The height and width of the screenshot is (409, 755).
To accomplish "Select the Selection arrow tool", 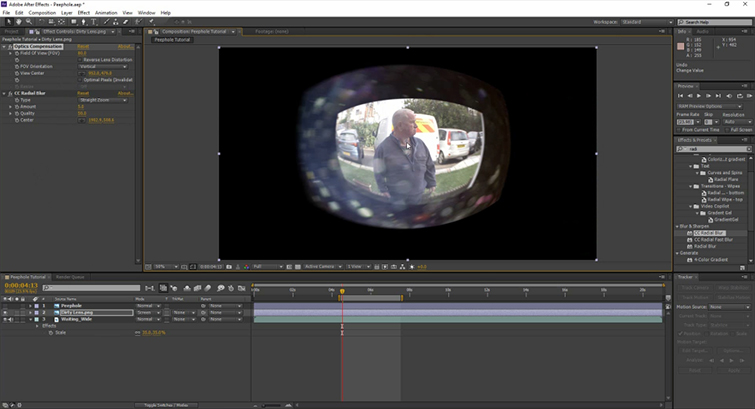I will click(9, 21).
